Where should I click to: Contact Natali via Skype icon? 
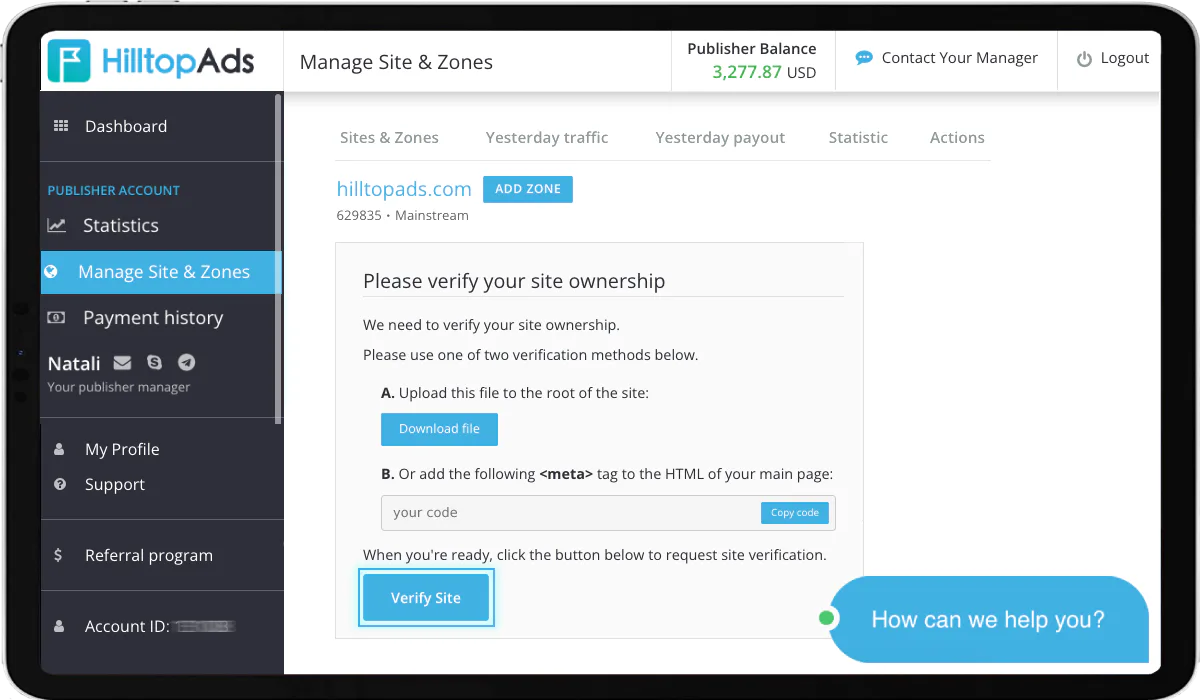click(154, 363)
